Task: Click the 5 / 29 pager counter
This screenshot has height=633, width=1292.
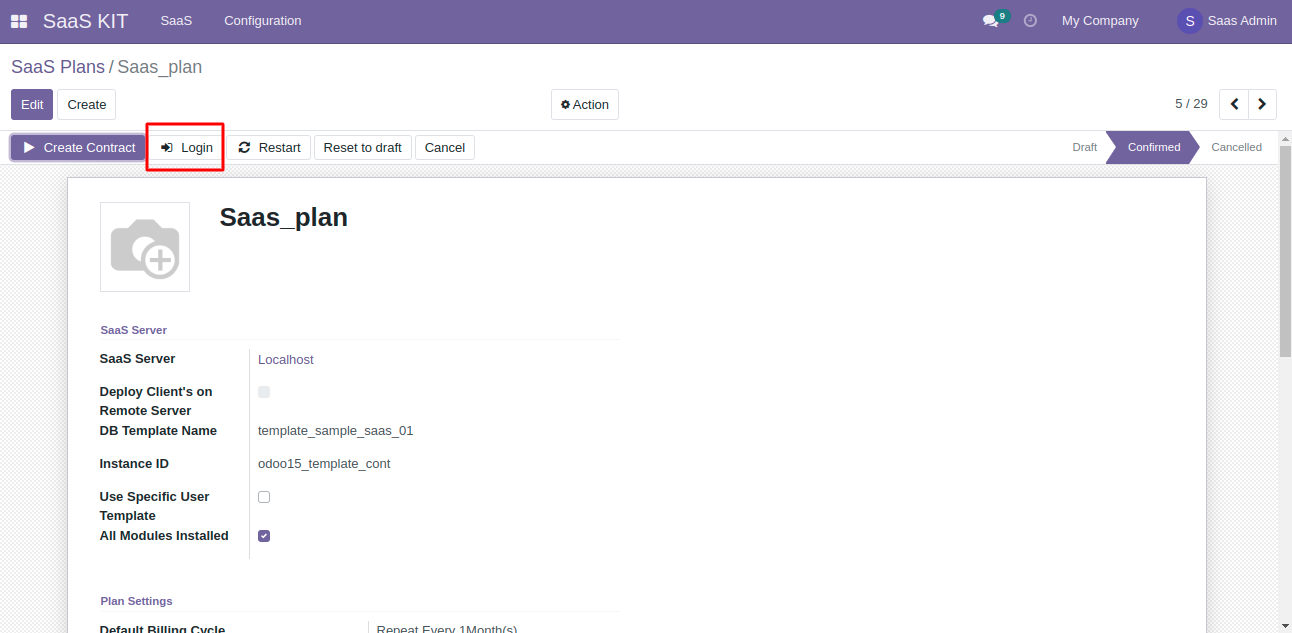Action: (1191, 104)
